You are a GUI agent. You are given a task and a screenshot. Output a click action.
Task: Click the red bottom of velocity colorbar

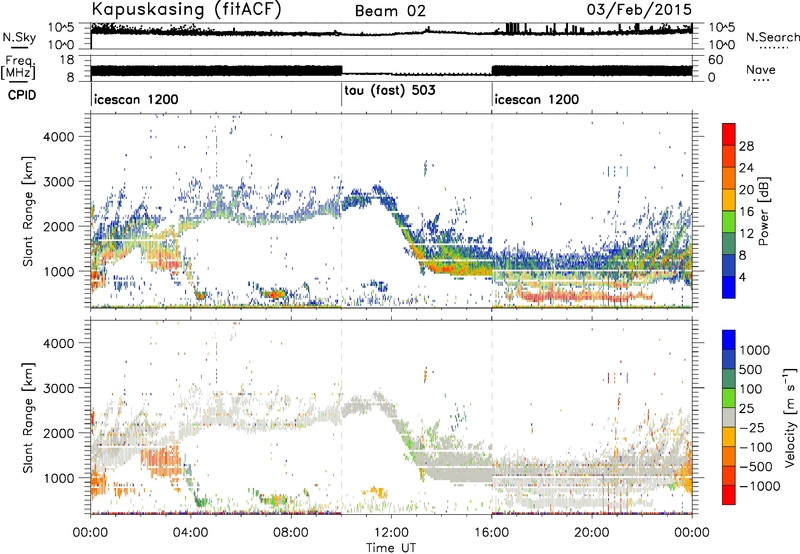pyautogui.click(x=729, y=495)
